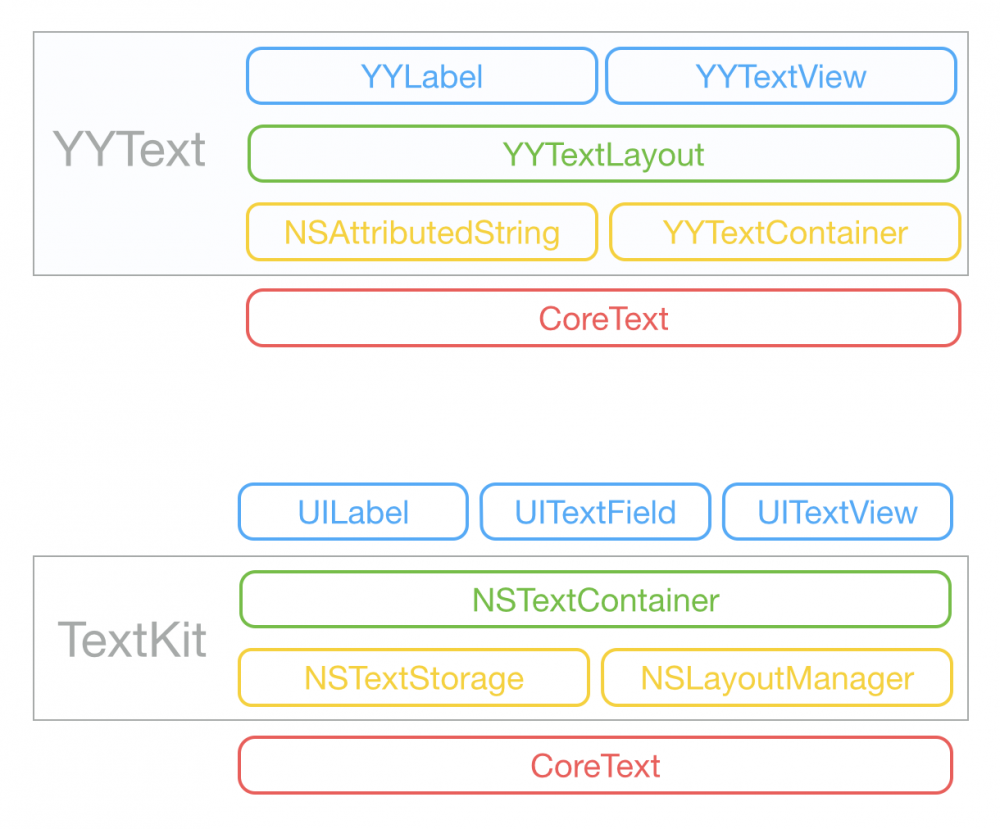Screen dimensions: 1000x829
Task: Click the TextKit group title
Action: point(132,640)
